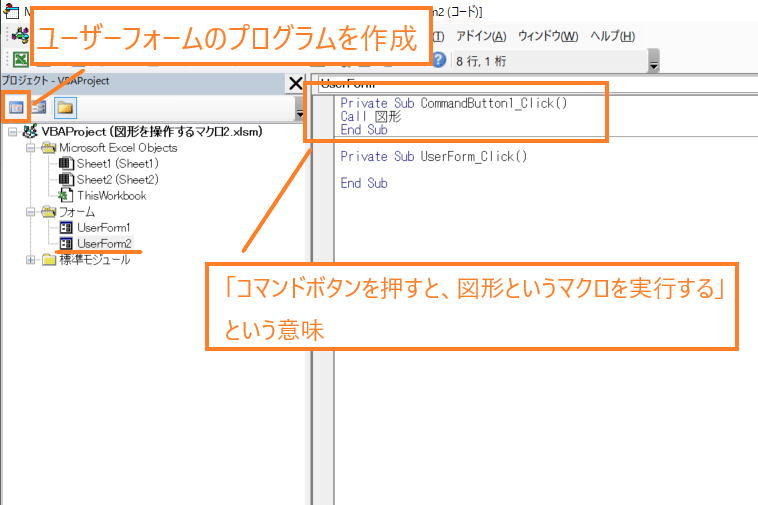Select UserForm1 in project tree

pos(103,228)
